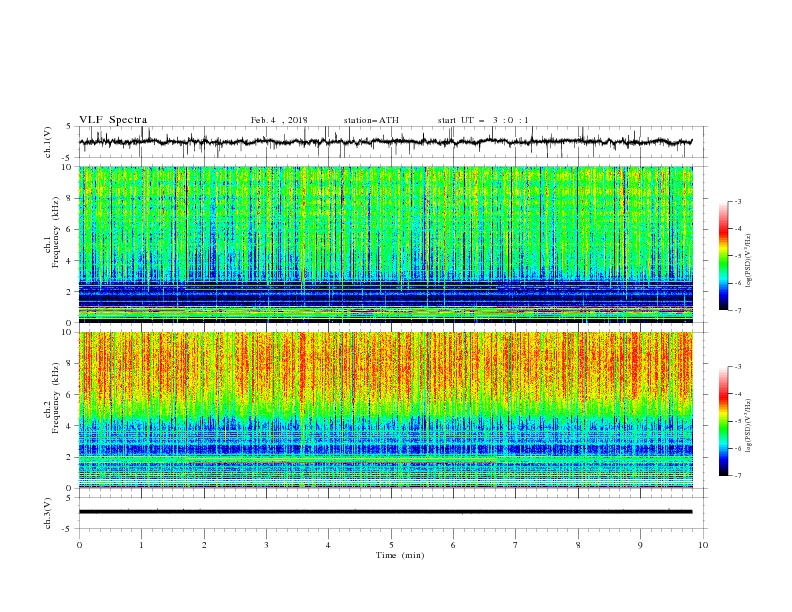Screen dimensions: 792x612
Task: Click the ch.1 "Frequency (kHz)" axis label
Action: pos(56,231)
